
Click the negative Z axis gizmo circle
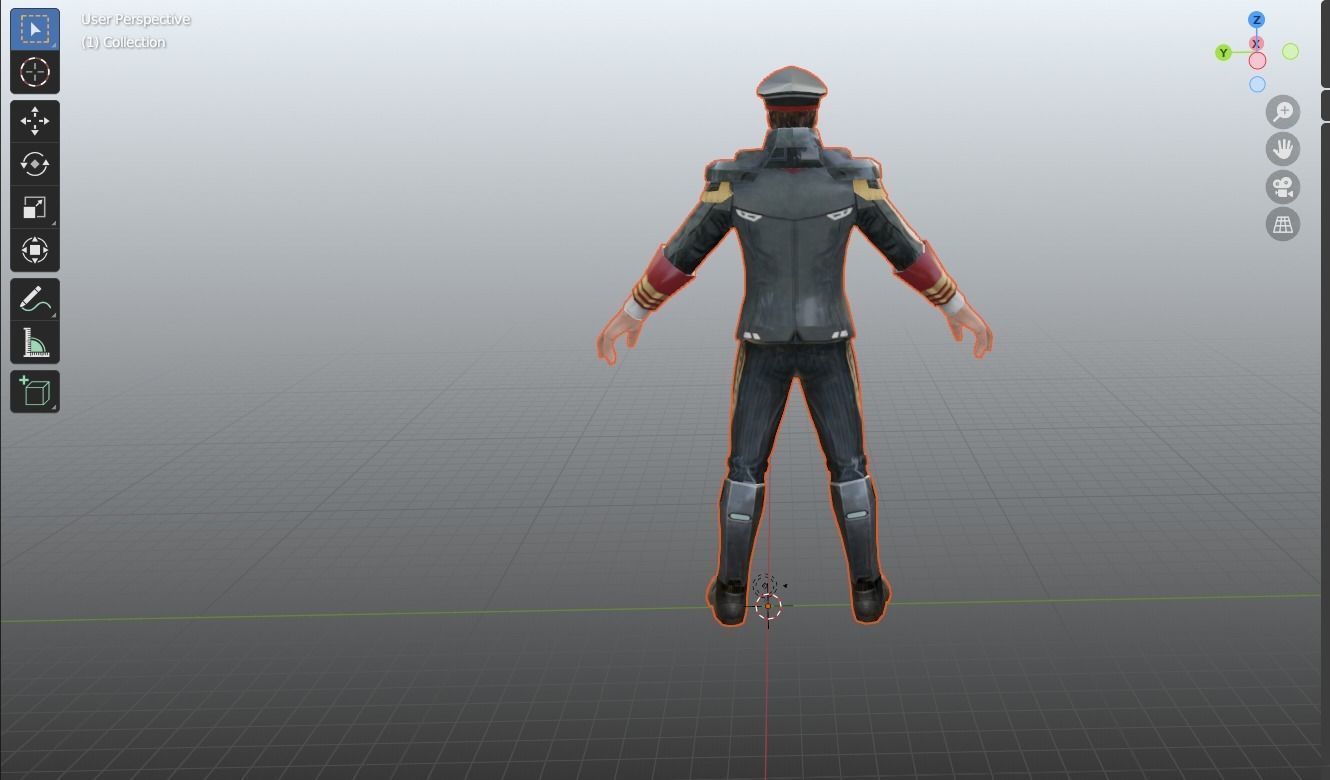pyautogui.click(x=1257, y=85)
